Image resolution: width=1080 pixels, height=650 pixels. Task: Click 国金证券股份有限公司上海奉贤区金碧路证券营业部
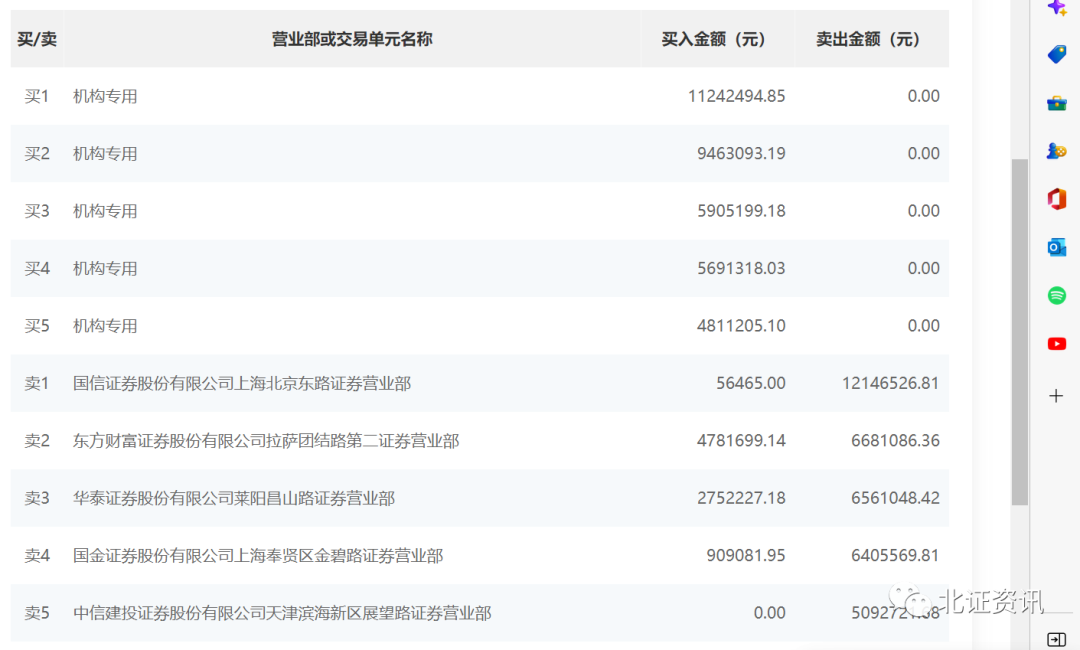point(258,556)
